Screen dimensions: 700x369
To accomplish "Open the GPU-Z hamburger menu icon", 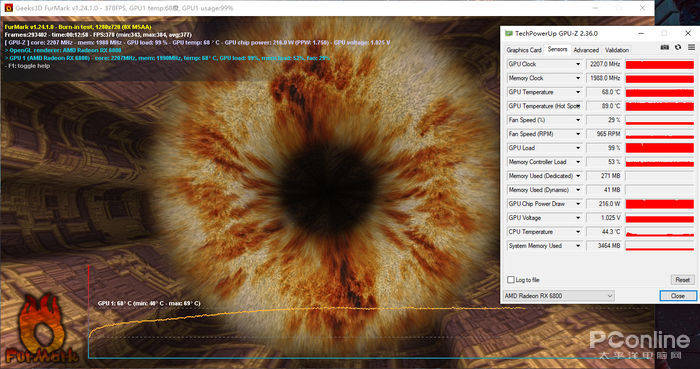I will click(691, 47).
